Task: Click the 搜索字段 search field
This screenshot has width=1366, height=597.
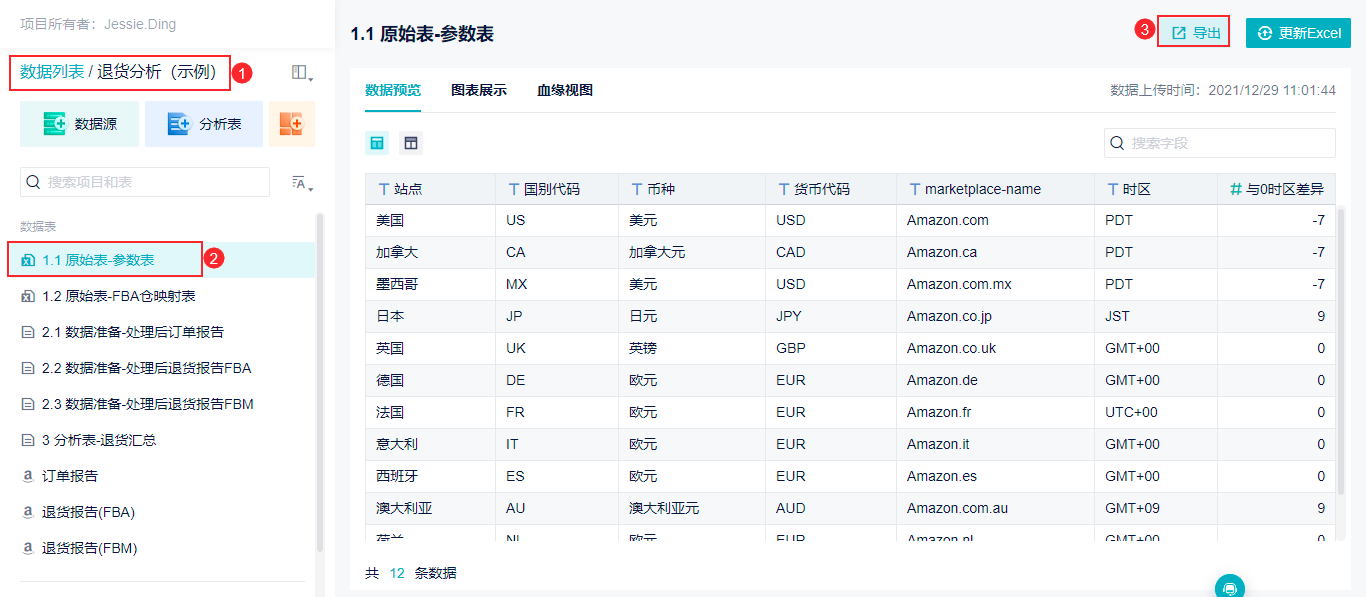Action: coord(1220,143)
